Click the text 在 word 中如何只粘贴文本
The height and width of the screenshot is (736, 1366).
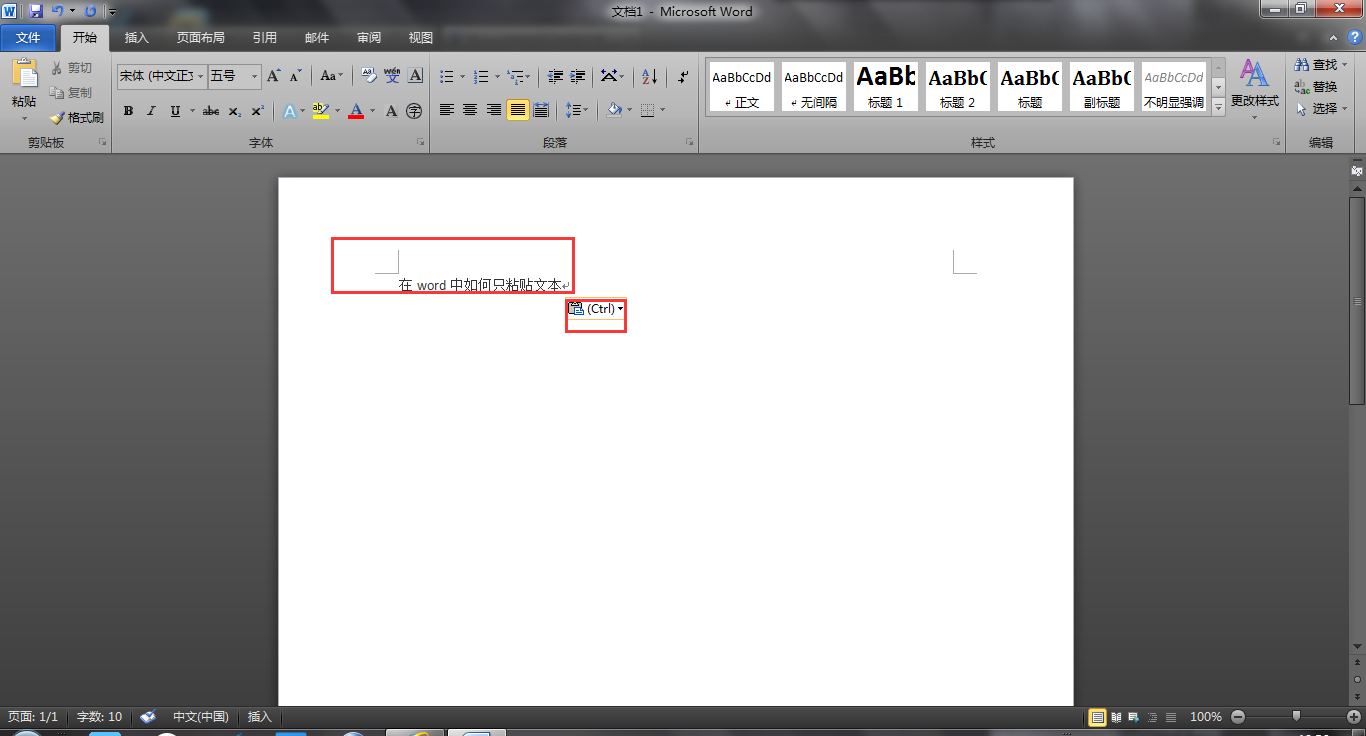(480, 285)
